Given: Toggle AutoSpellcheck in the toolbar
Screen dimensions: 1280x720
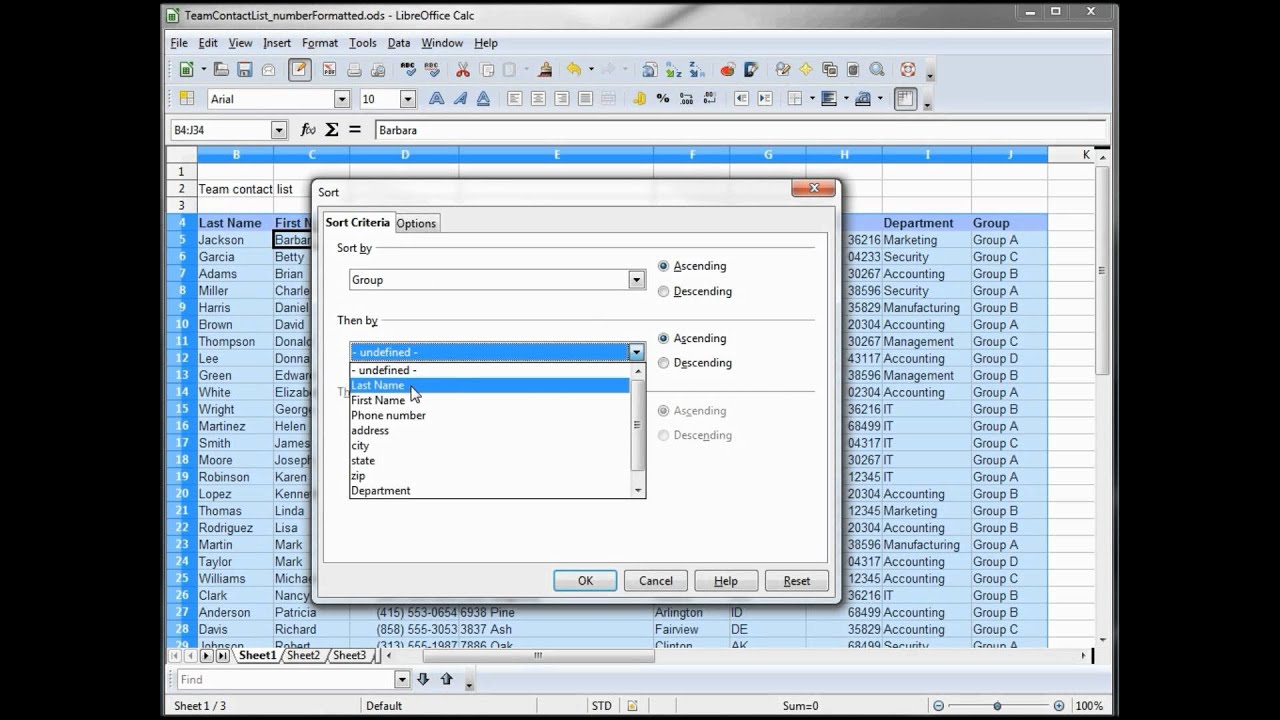Looking at the screenshot, I should [x=432, y=69].
